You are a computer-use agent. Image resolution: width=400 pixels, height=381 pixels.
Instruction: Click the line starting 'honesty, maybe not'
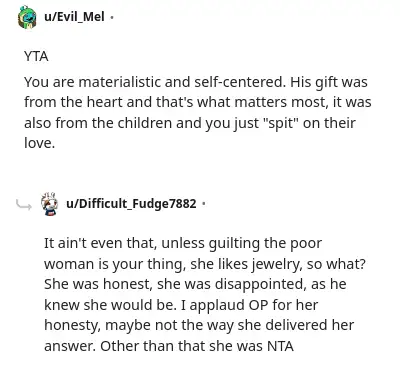click(x=199, y=325)
